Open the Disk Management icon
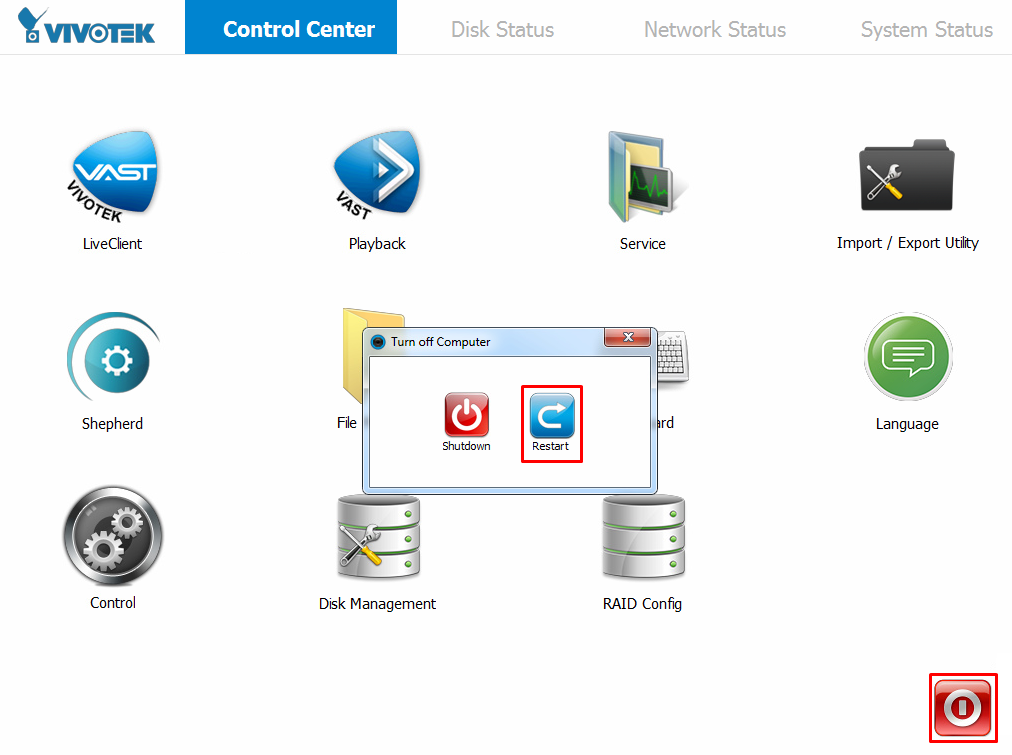Viewport: 1012px width, 755px height. pos(378,536)
